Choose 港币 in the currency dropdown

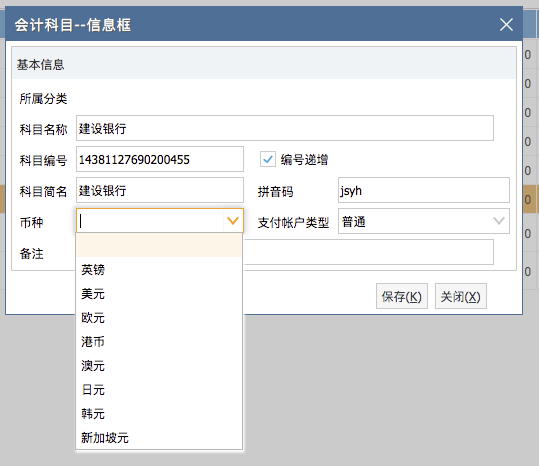(x=159, y=342)
